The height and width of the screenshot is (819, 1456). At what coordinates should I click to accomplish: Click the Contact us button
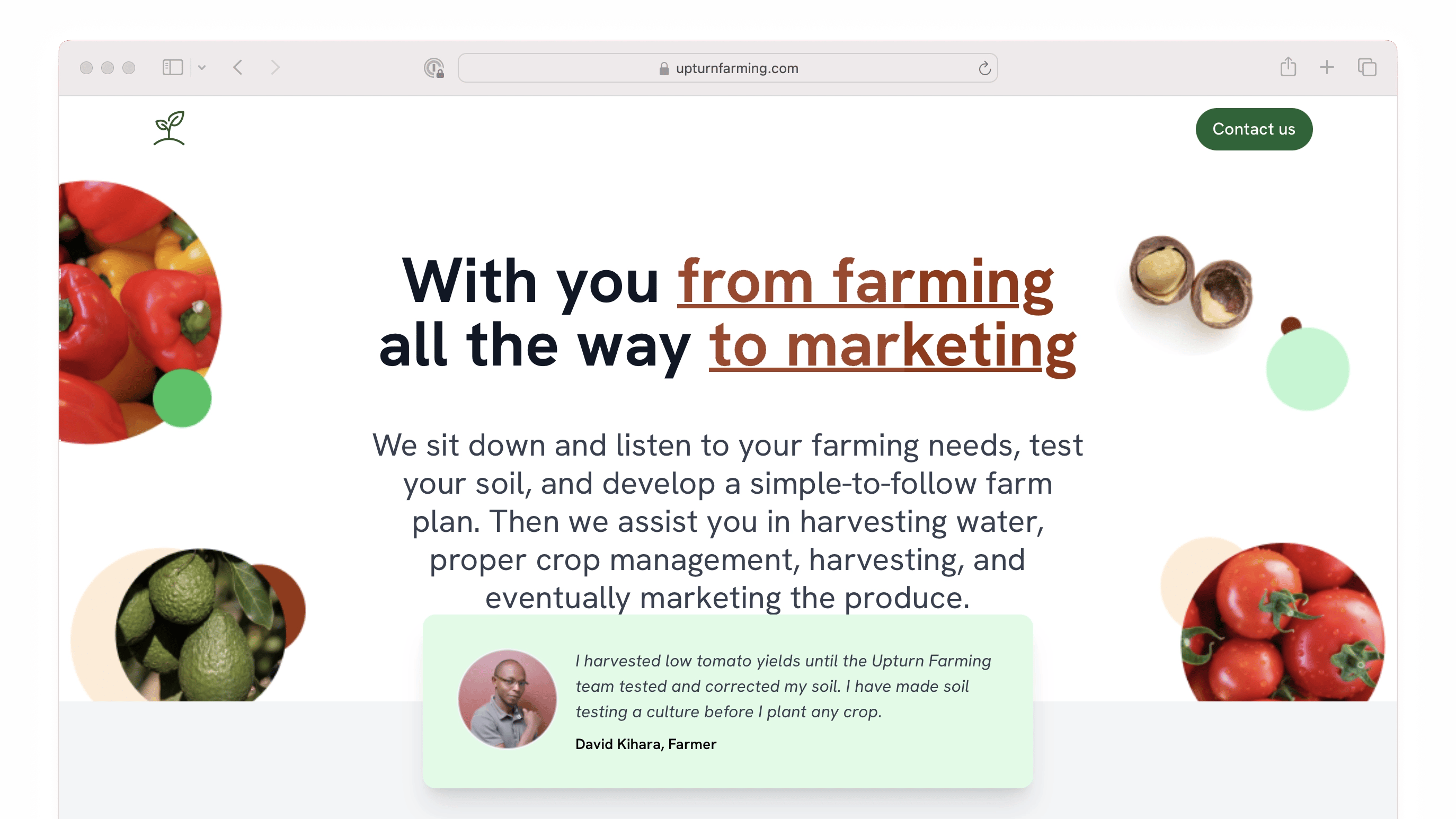[x=1254, y=128]
